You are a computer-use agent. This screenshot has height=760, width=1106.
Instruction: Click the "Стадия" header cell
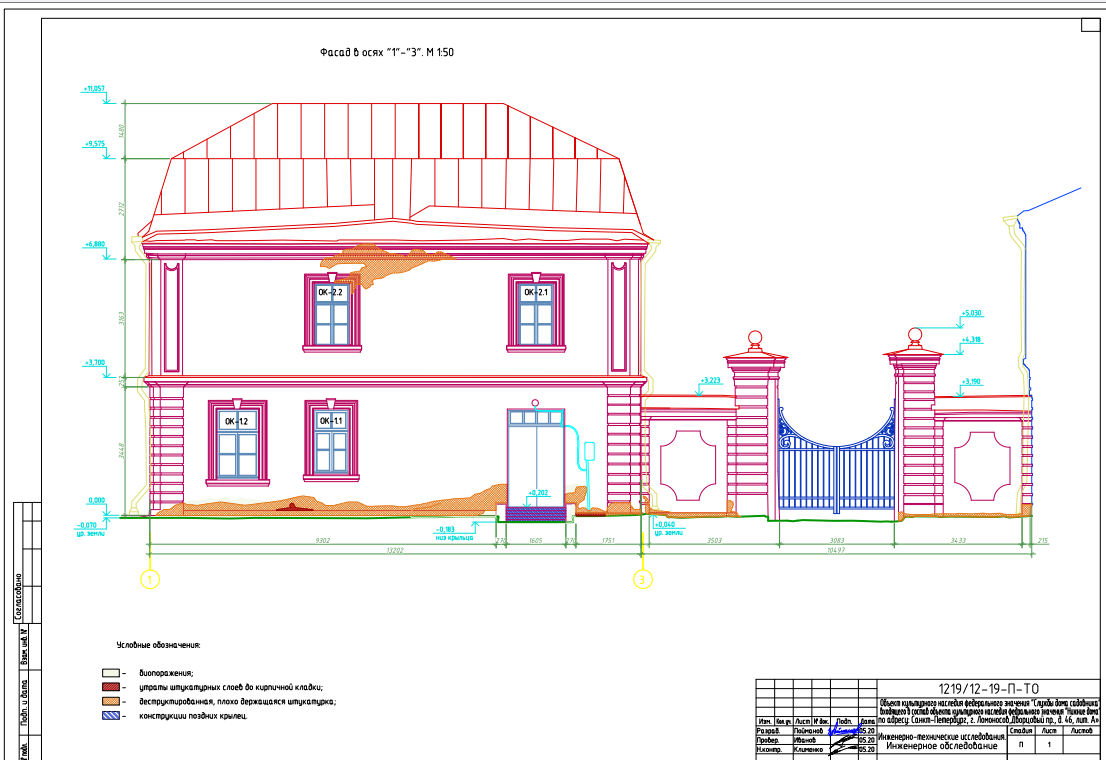(1021, 731)
